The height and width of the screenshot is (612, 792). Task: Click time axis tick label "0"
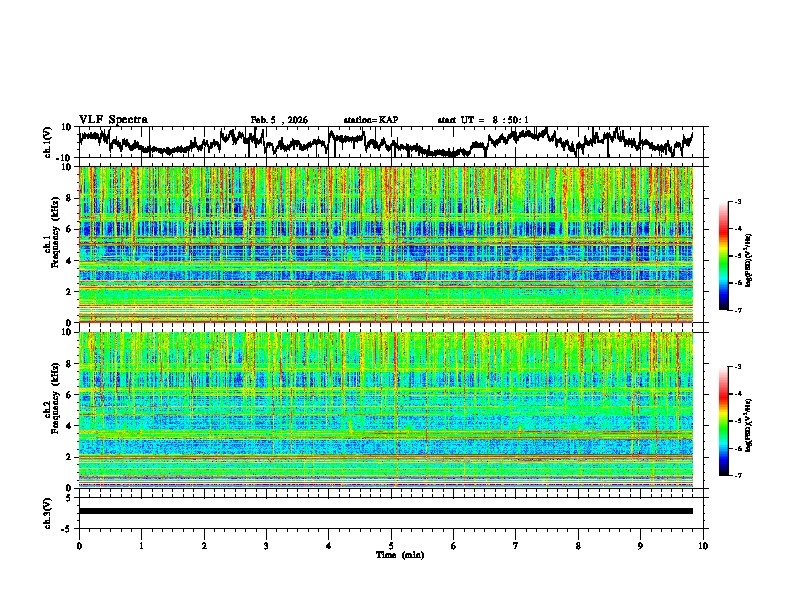pos(79,546)
